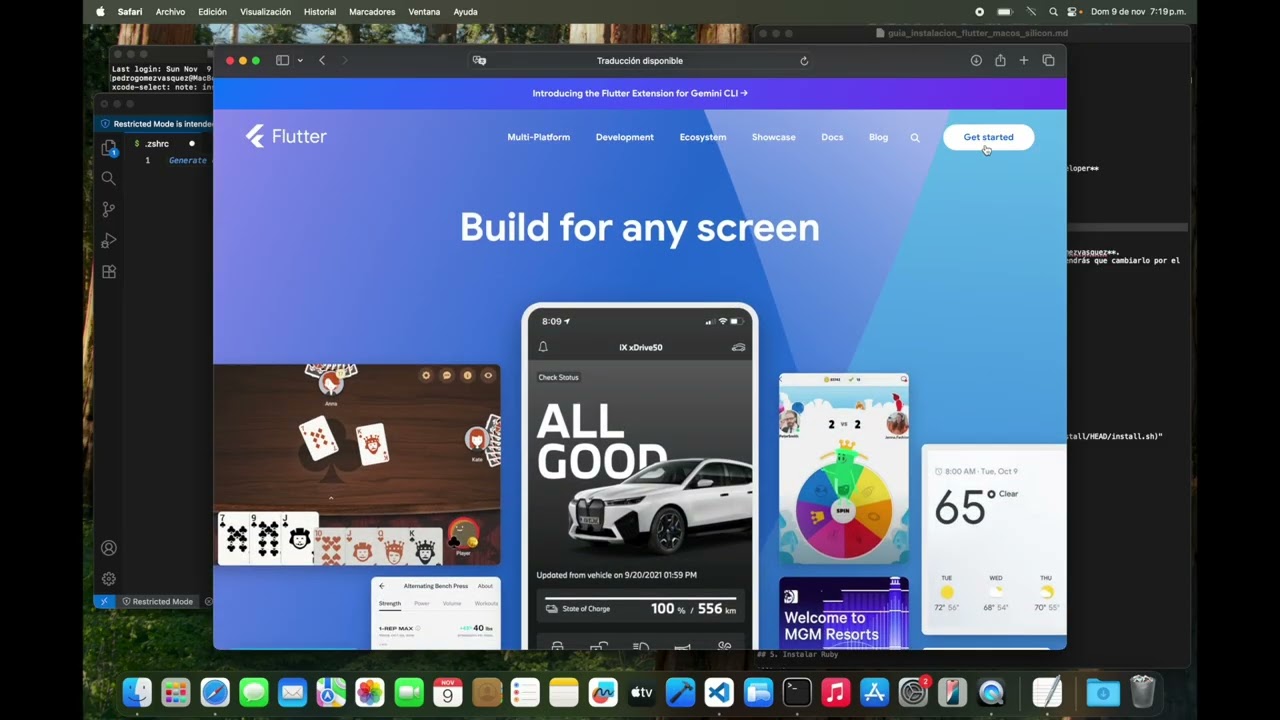The width and height of the screenshot is (1280, 720).
Task: Click the Flutter logo
Action: 286,137
